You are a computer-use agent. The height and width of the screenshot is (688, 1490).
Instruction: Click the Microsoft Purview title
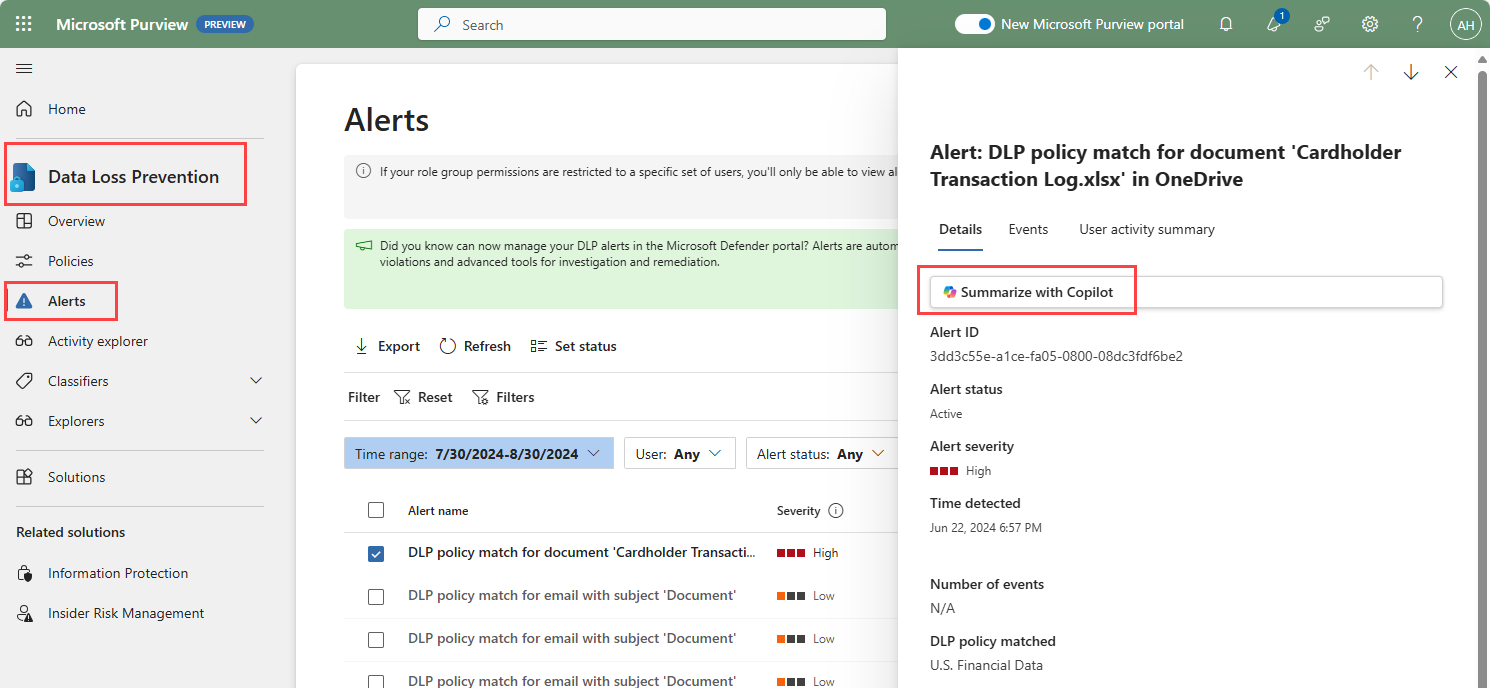[x=122, y=24]
